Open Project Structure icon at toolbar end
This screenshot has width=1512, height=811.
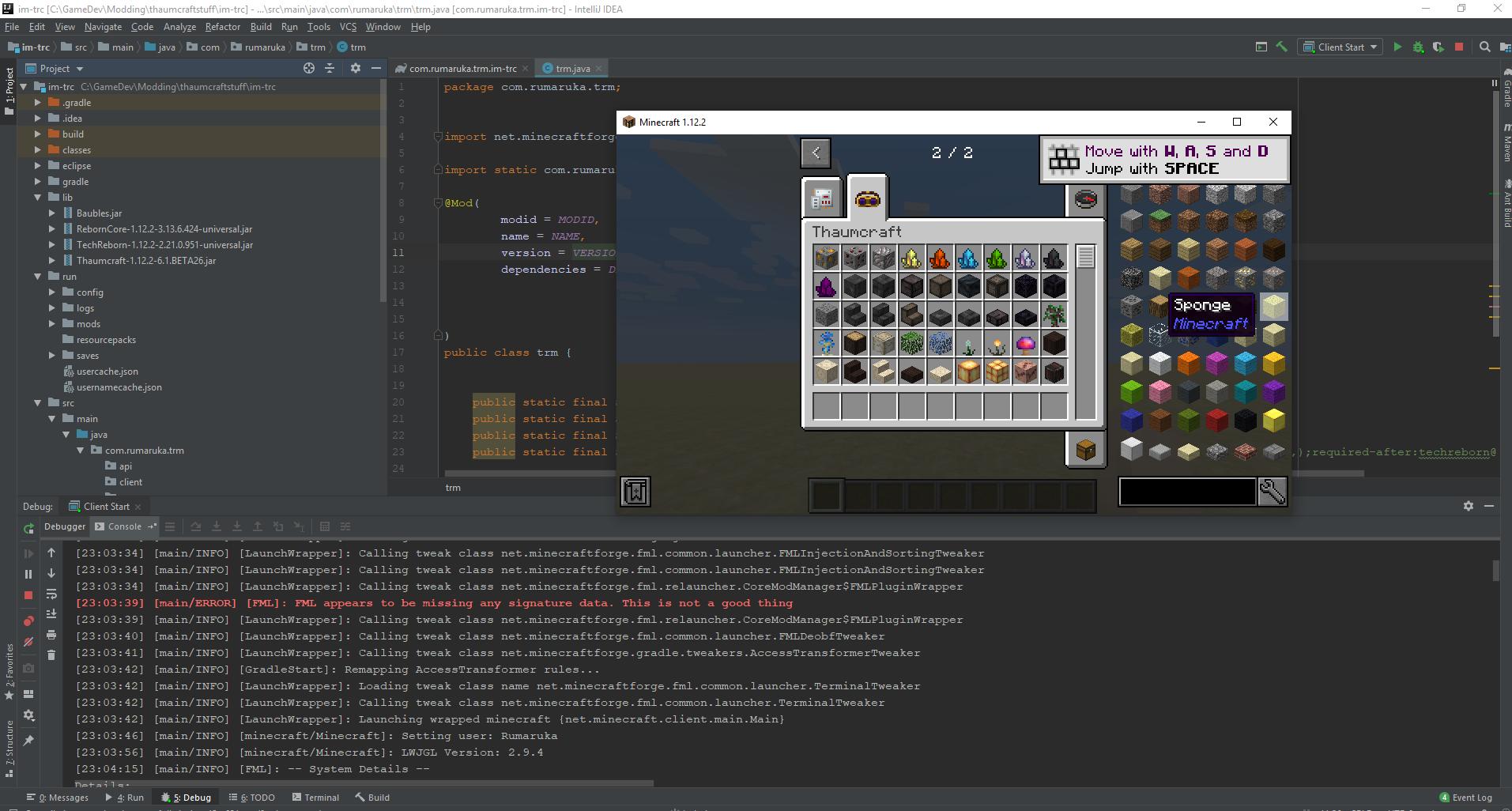pos(1505,47)
